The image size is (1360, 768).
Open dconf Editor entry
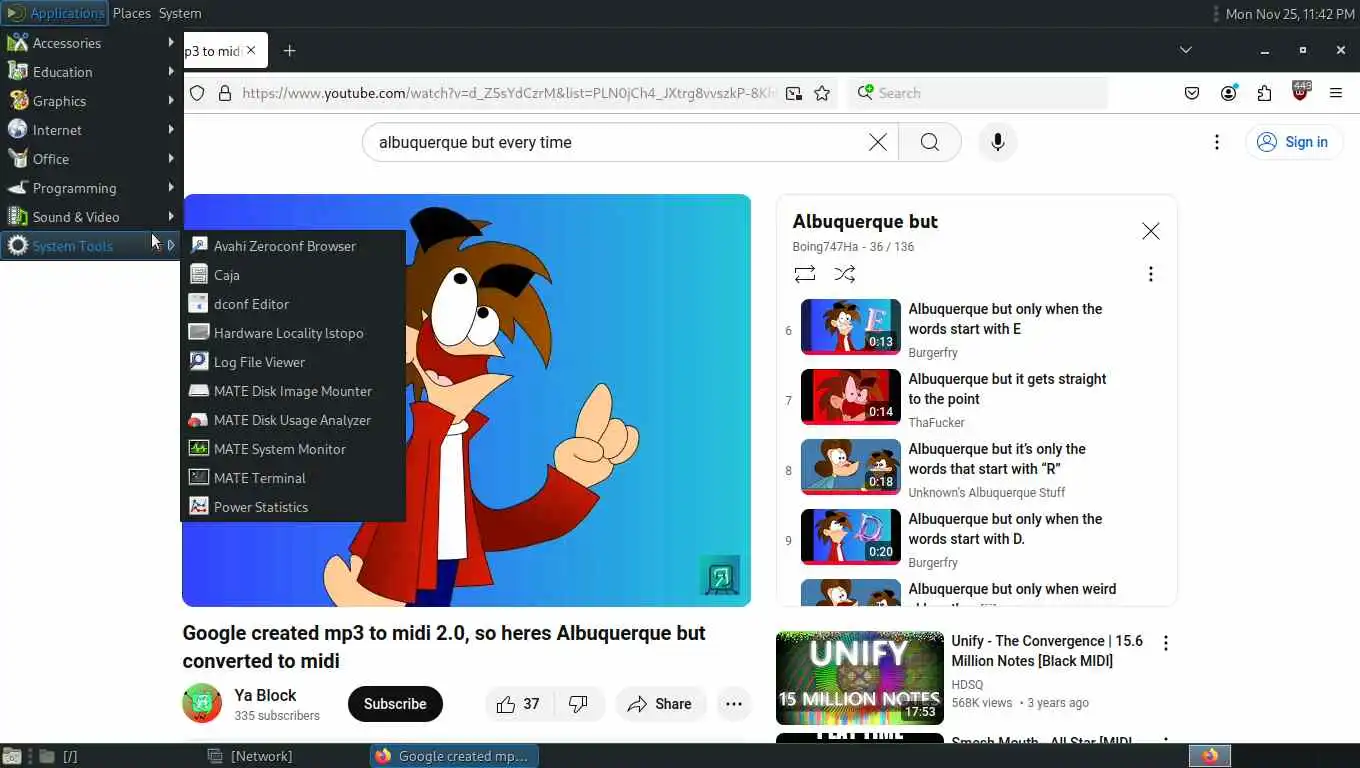pyautogui.click(x=292, y=304)
